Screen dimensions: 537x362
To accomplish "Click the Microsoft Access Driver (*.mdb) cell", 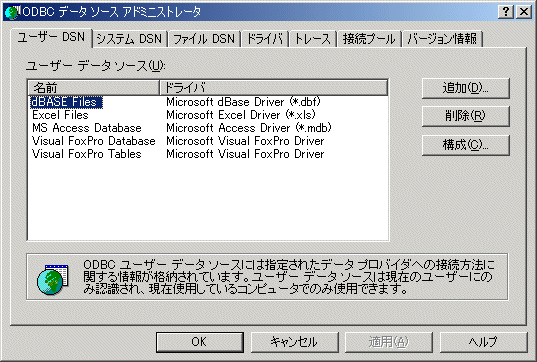I will pyautogui.click(x=249, y=128).
